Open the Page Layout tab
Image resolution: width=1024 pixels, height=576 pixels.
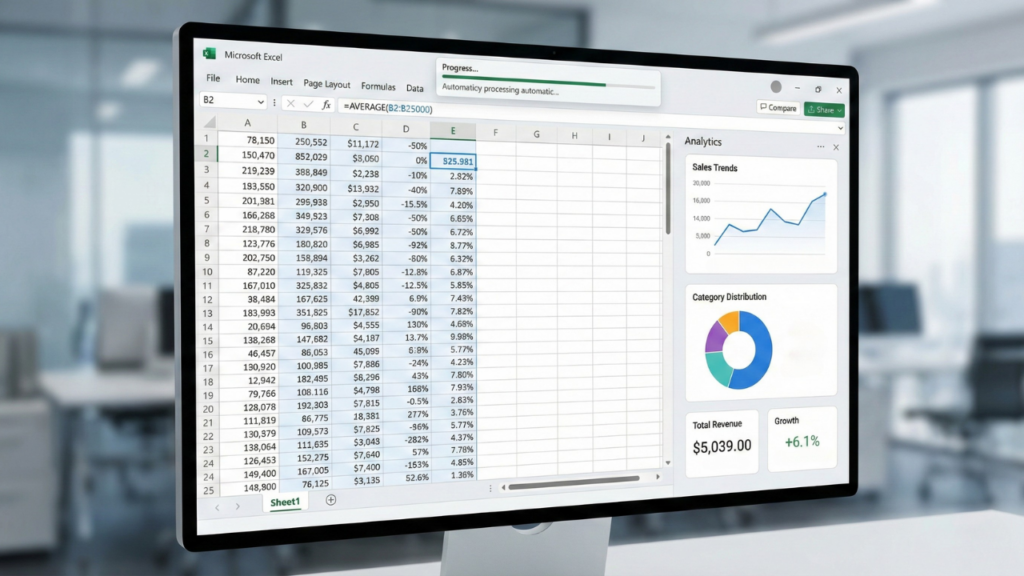[327, 85]
